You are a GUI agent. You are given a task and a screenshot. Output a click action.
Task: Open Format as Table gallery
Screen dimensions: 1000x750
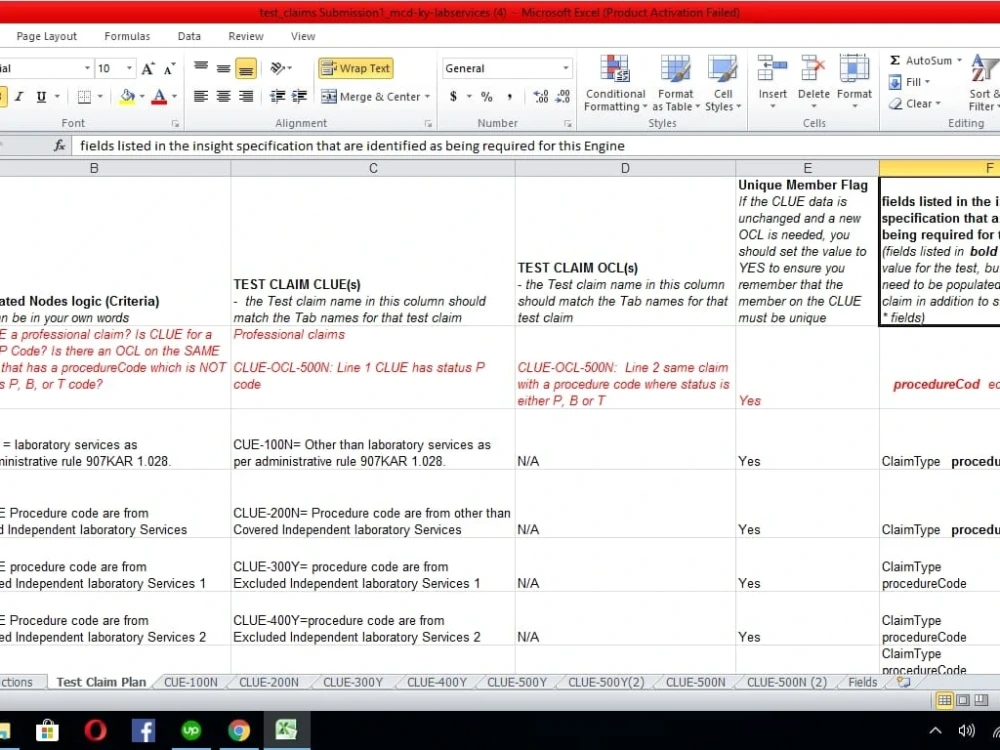click(x=676, y=84)
